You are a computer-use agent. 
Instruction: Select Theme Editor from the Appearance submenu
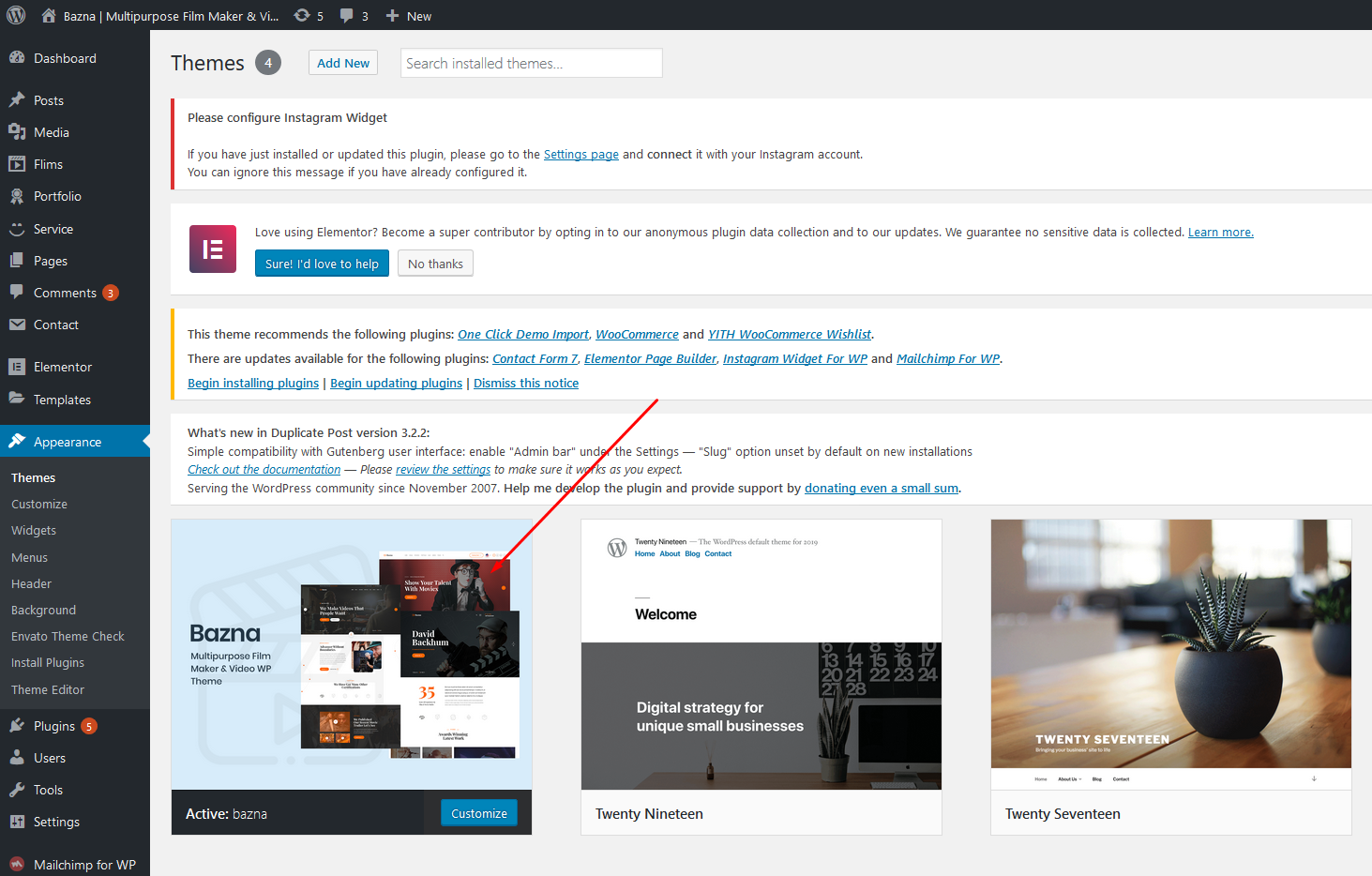pos(48,689)
